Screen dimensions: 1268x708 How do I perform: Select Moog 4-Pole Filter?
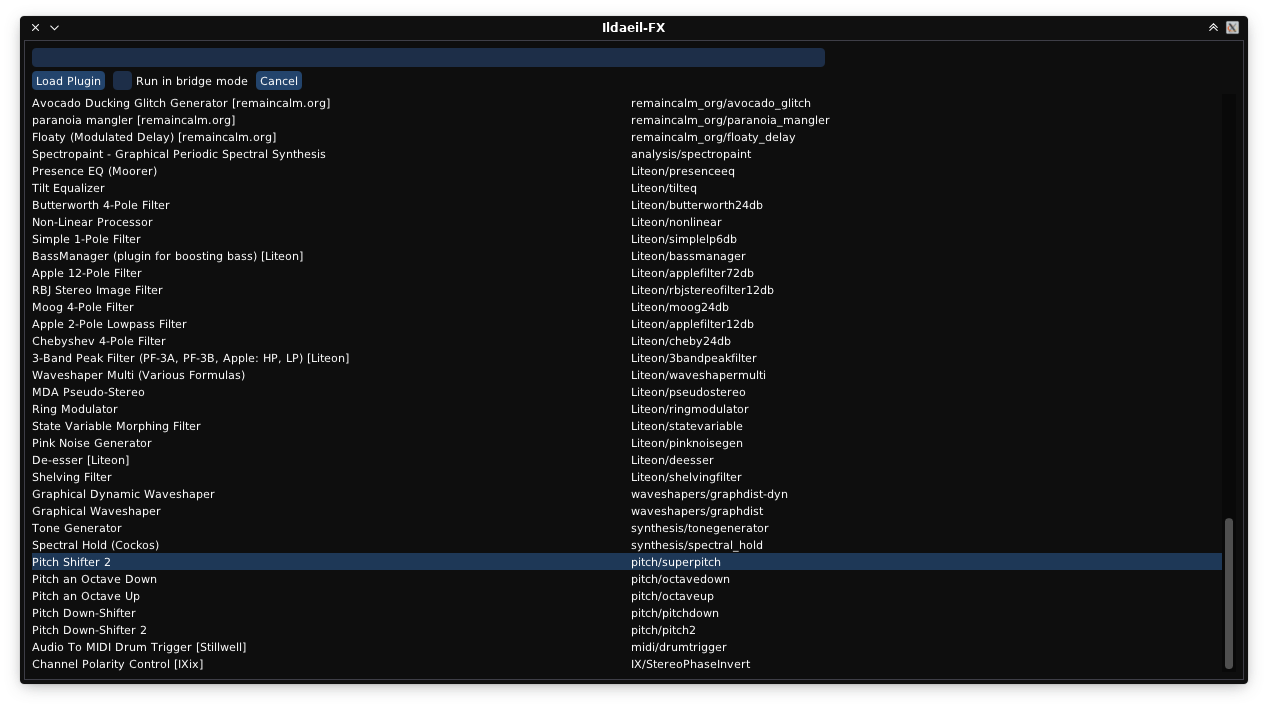(83, 307)
